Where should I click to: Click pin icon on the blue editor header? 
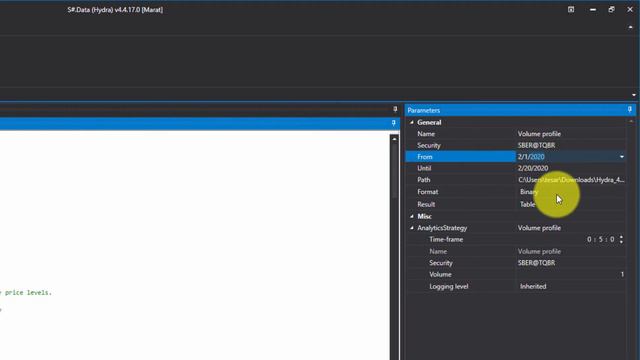tap(393, 123)
